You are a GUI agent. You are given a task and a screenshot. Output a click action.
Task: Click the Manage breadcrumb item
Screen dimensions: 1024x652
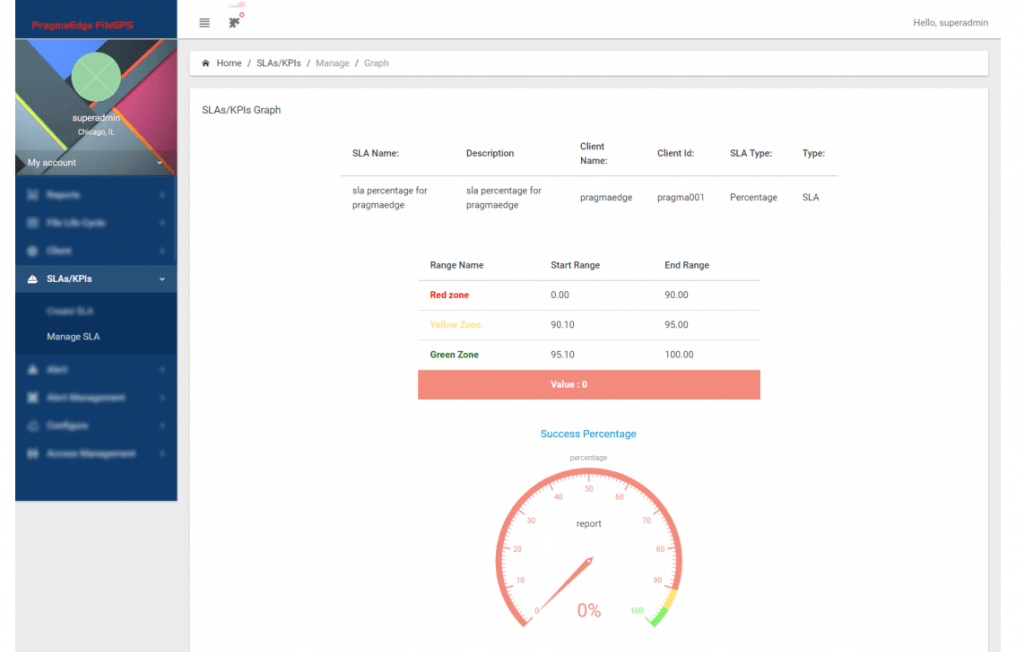pos(332,63)
